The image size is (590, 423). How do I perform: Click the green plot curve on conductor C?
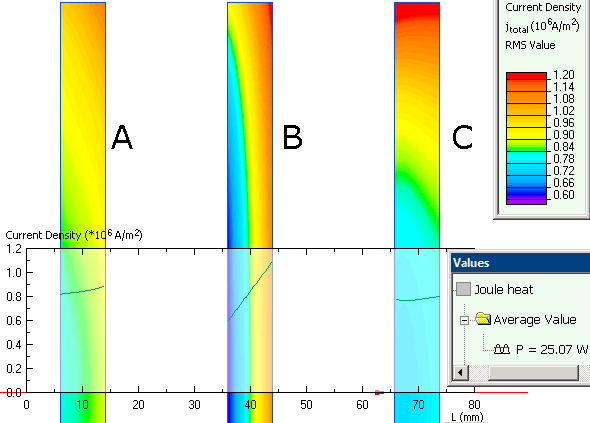click(x=417, y=299)
